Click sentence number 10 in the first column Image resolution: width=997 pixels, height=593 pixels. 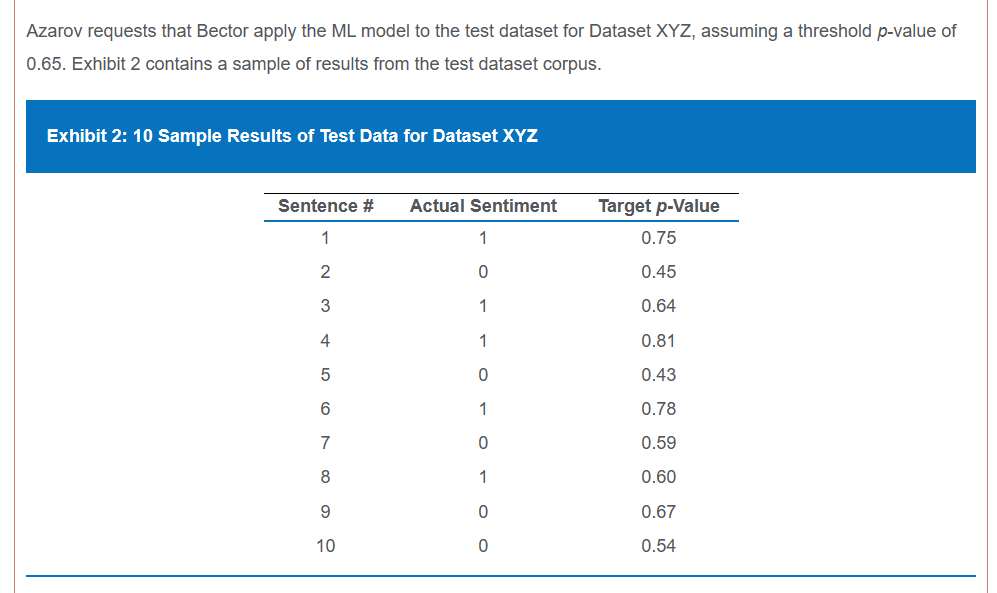[x=325, y=546]
